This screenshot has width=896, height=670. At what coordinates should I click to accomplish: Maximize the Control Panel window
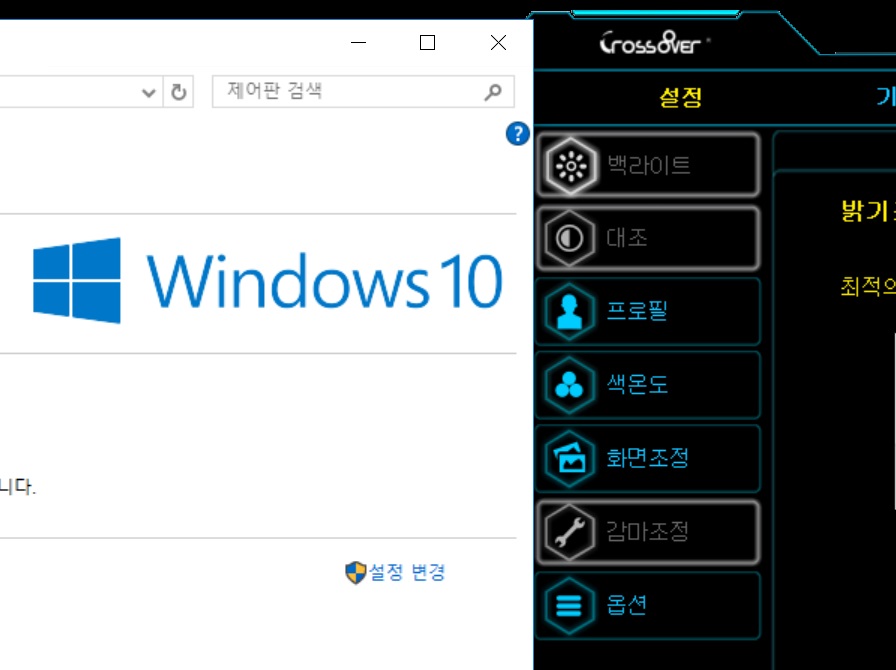point(427,42)
